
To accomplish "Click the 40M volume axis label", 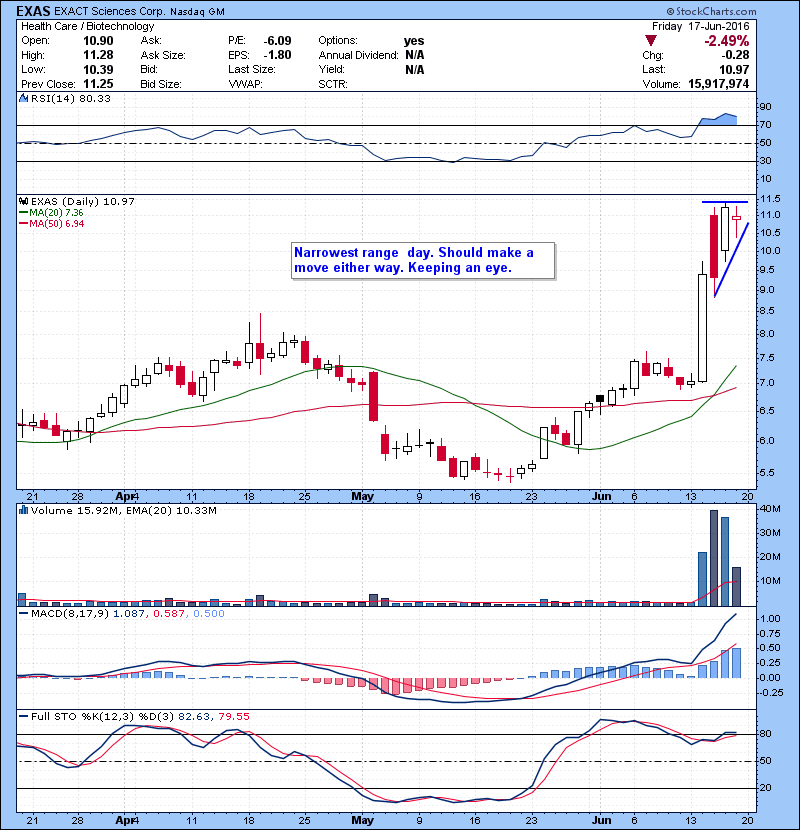I will click(770, 509).
